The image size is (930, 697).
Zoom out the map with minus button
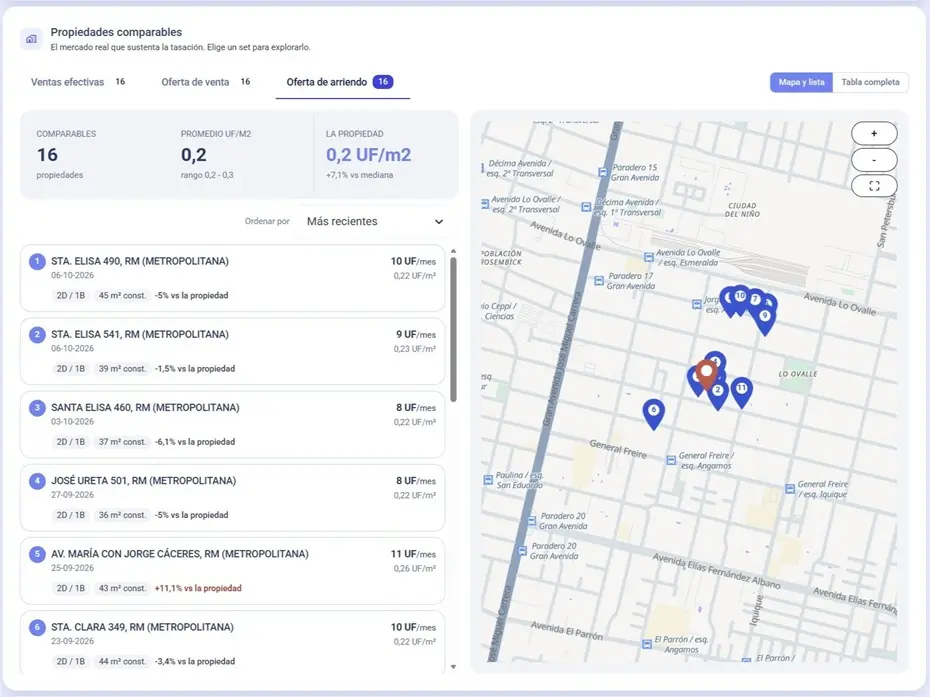[x=874, y=160]
